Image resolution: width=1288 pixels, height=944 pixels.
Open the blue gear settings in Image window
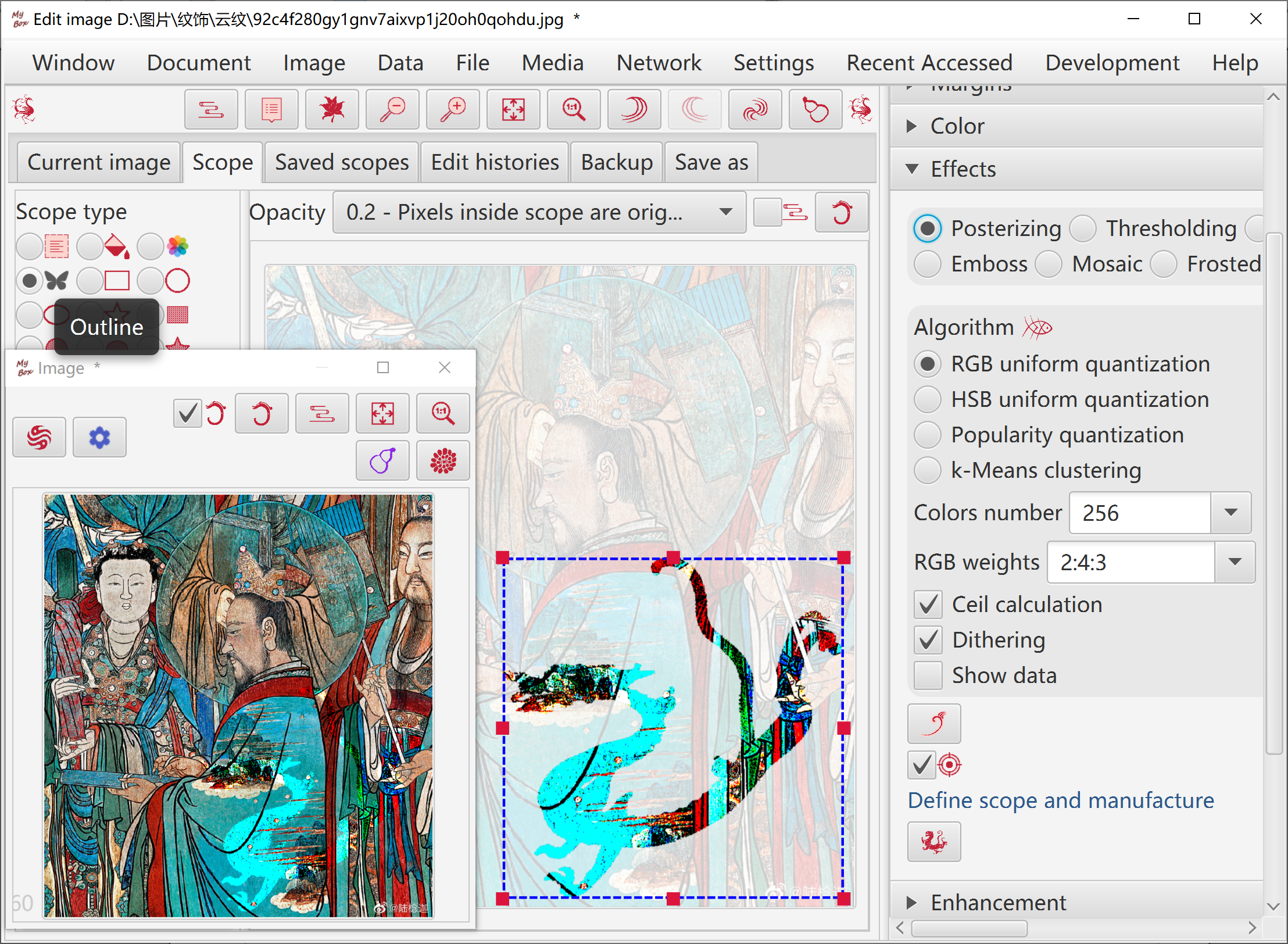pos(99,437)
